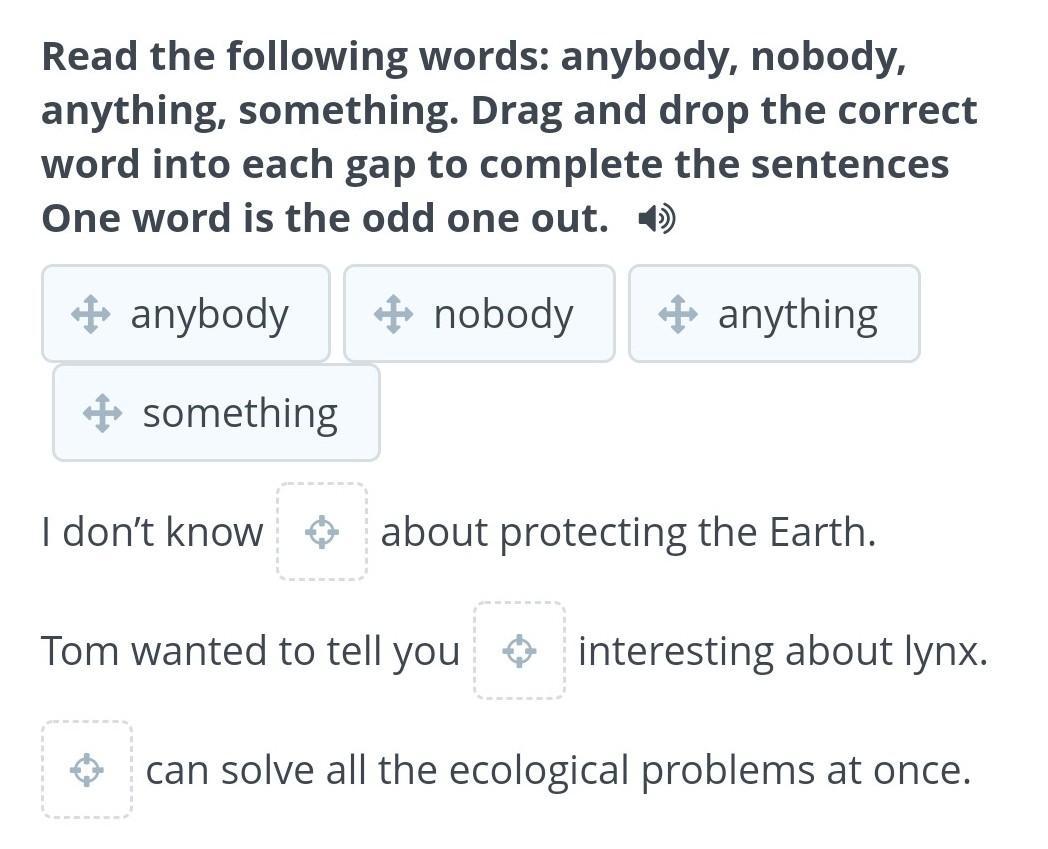1048x849 pixels.
Task: Click 'can solve all the ecological problems' text
Action: (558, 770)
